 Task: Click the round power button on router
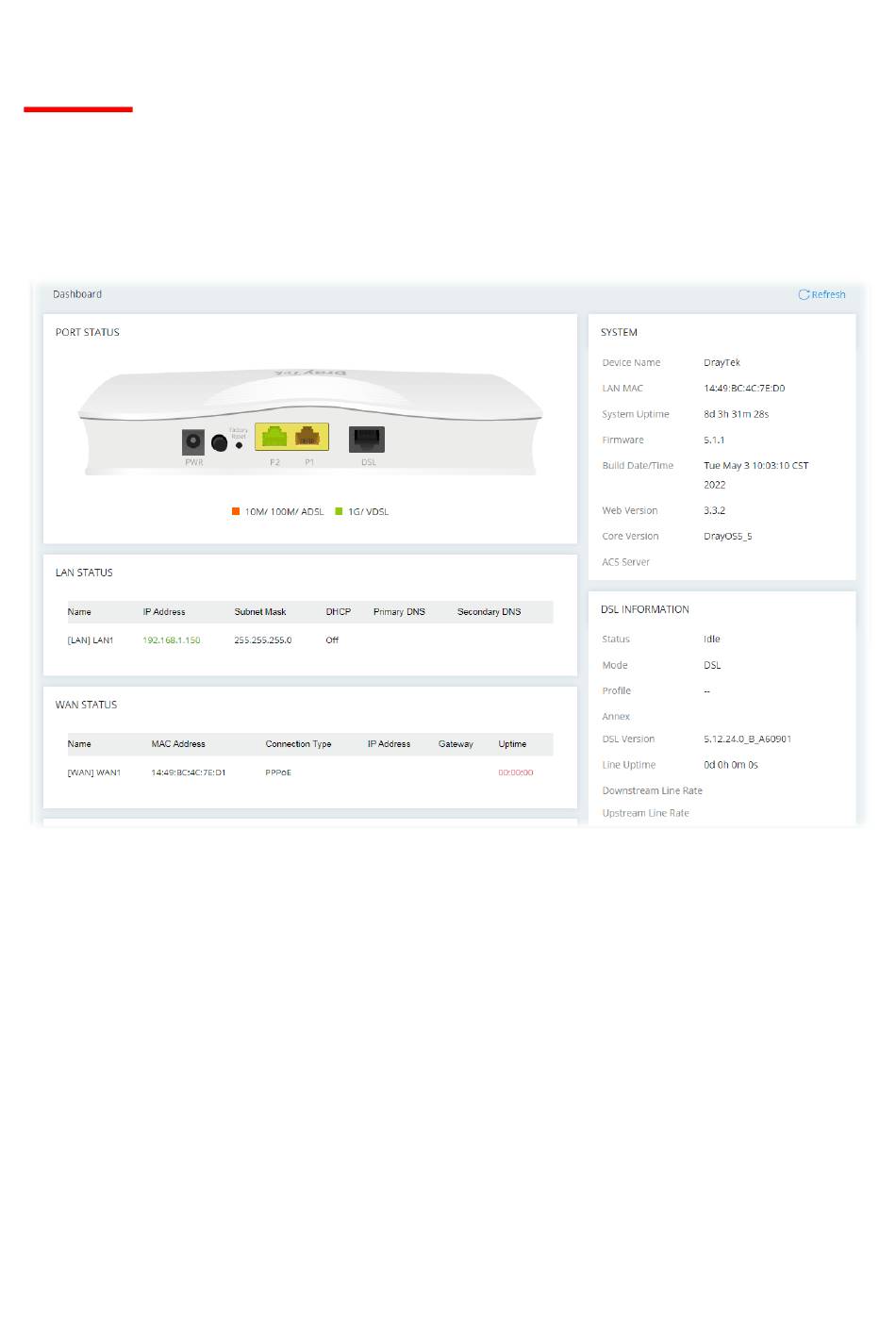[220, 442]
